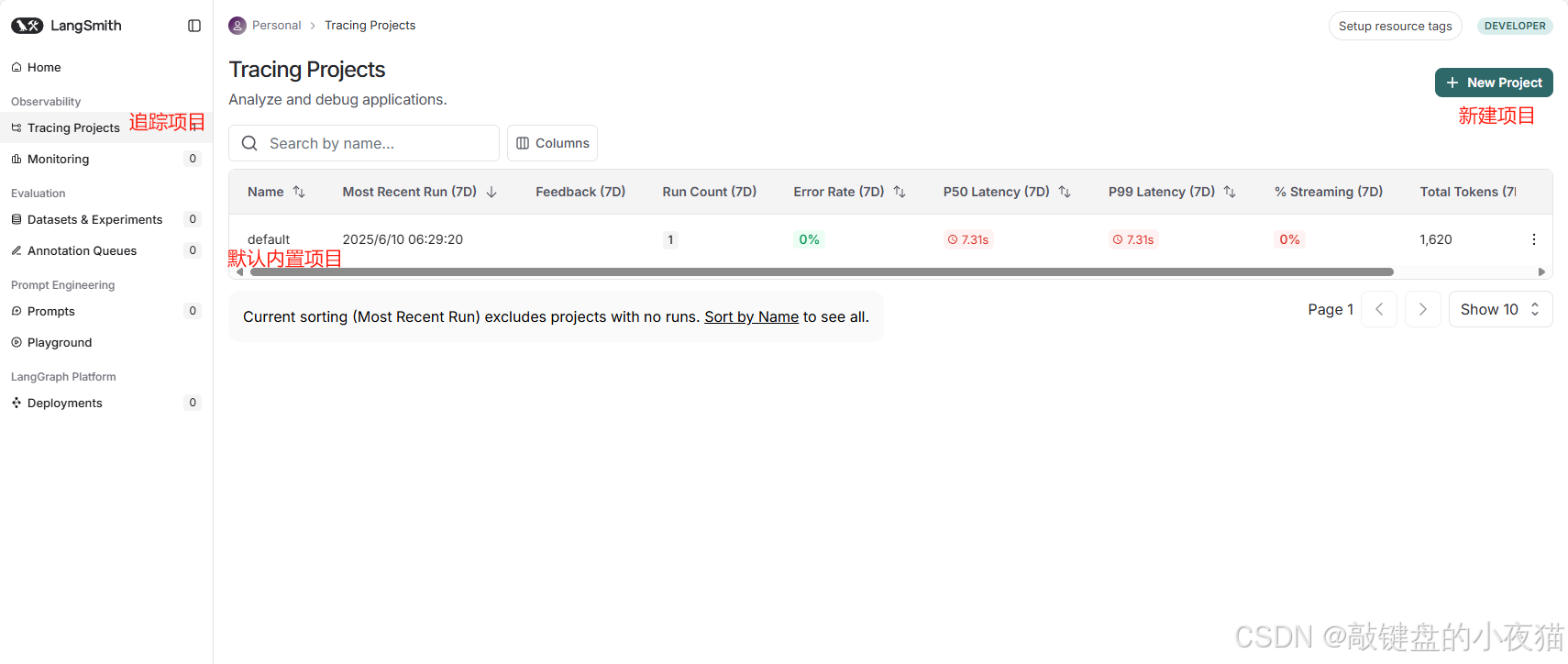Collapse the sidebar panel icon
1568x664 pixels.
click(x=194, y=26)
